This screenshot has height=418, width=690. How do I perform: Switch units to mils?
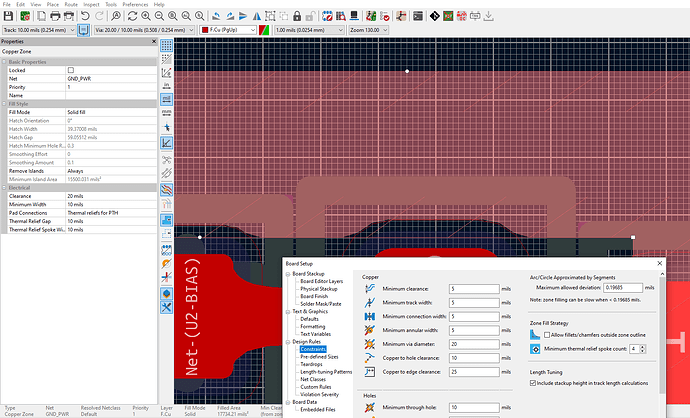[x=166, y=99]
